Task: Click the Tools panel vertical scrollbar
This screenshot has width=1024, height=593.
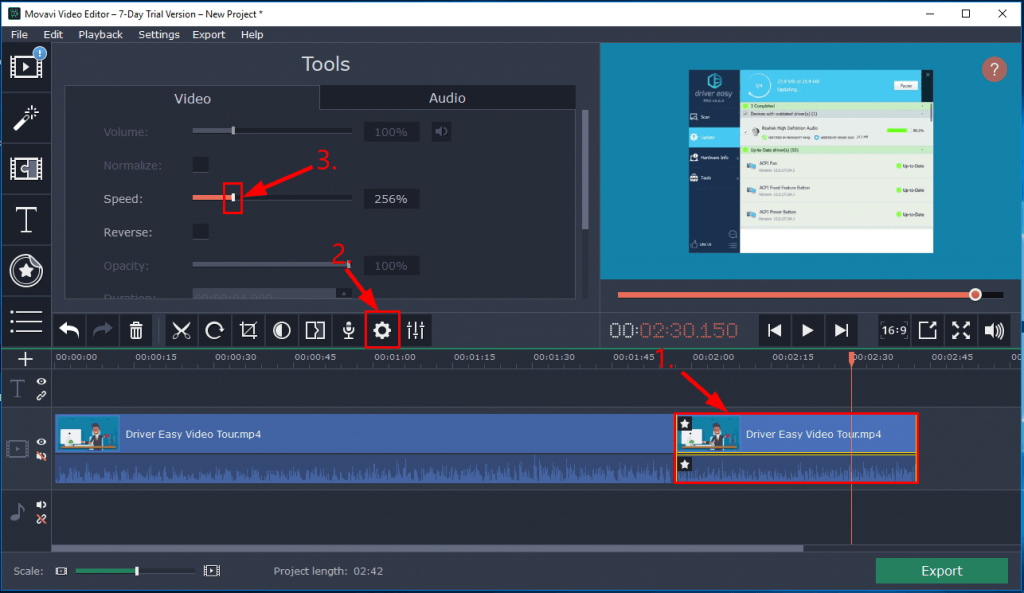Action: pos(584,170)
